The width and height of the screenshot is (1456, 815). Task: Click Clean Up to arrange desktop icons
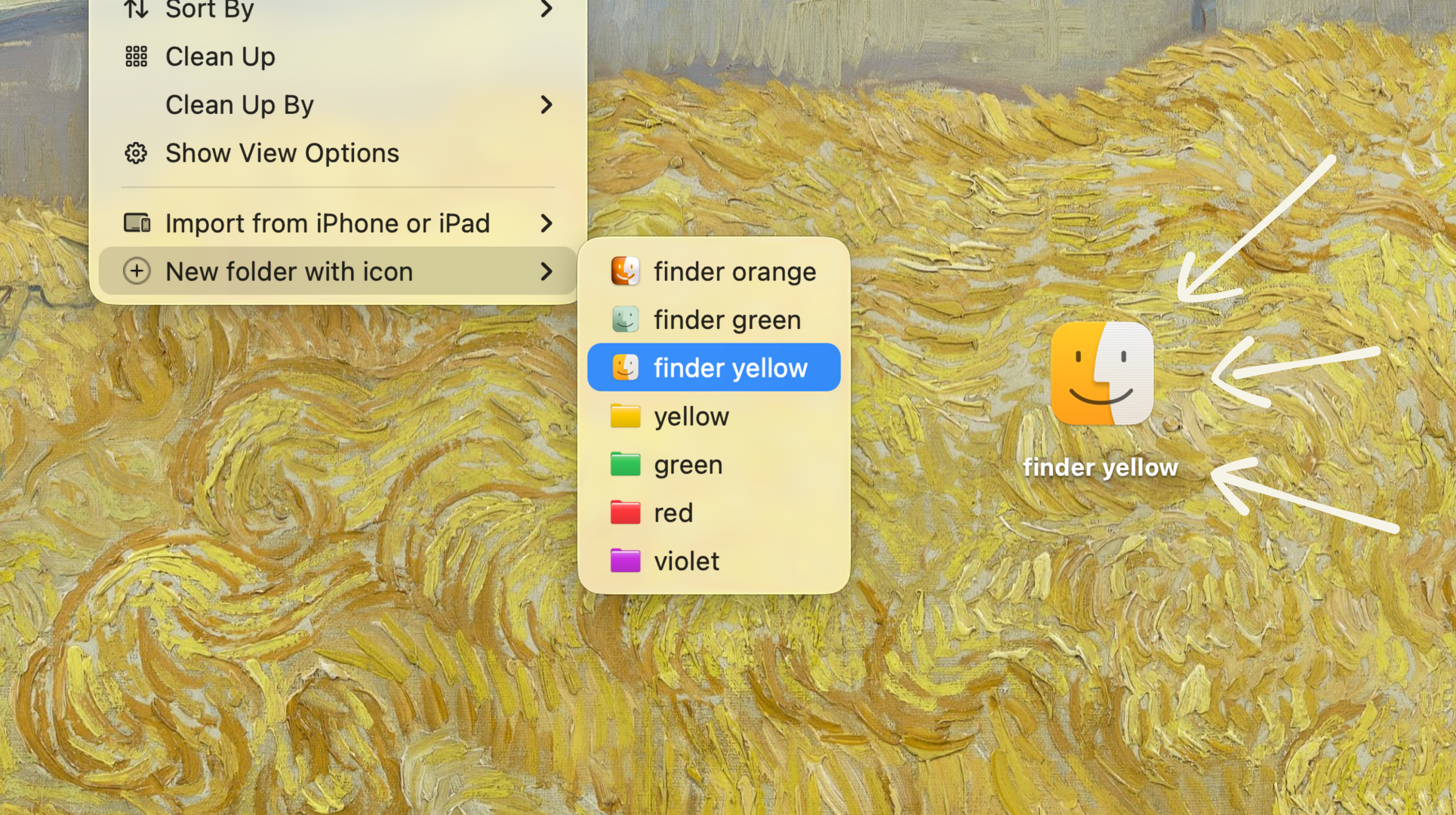(220, 56)
